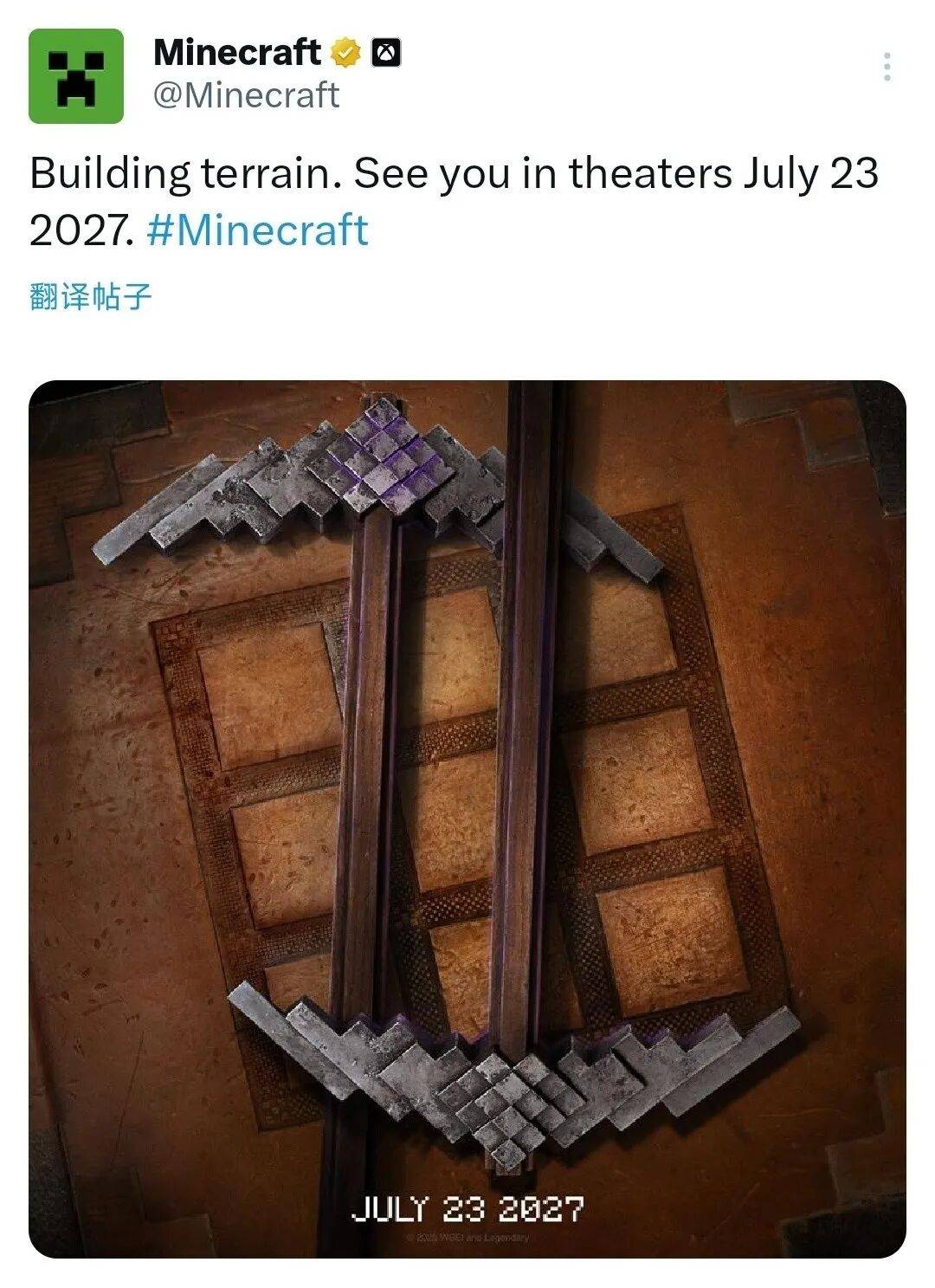The height and width of the screenshot is (1288, 935).
Task: Open the movie poster image full view
Action: pyautogui.click(x=467, y=819)
